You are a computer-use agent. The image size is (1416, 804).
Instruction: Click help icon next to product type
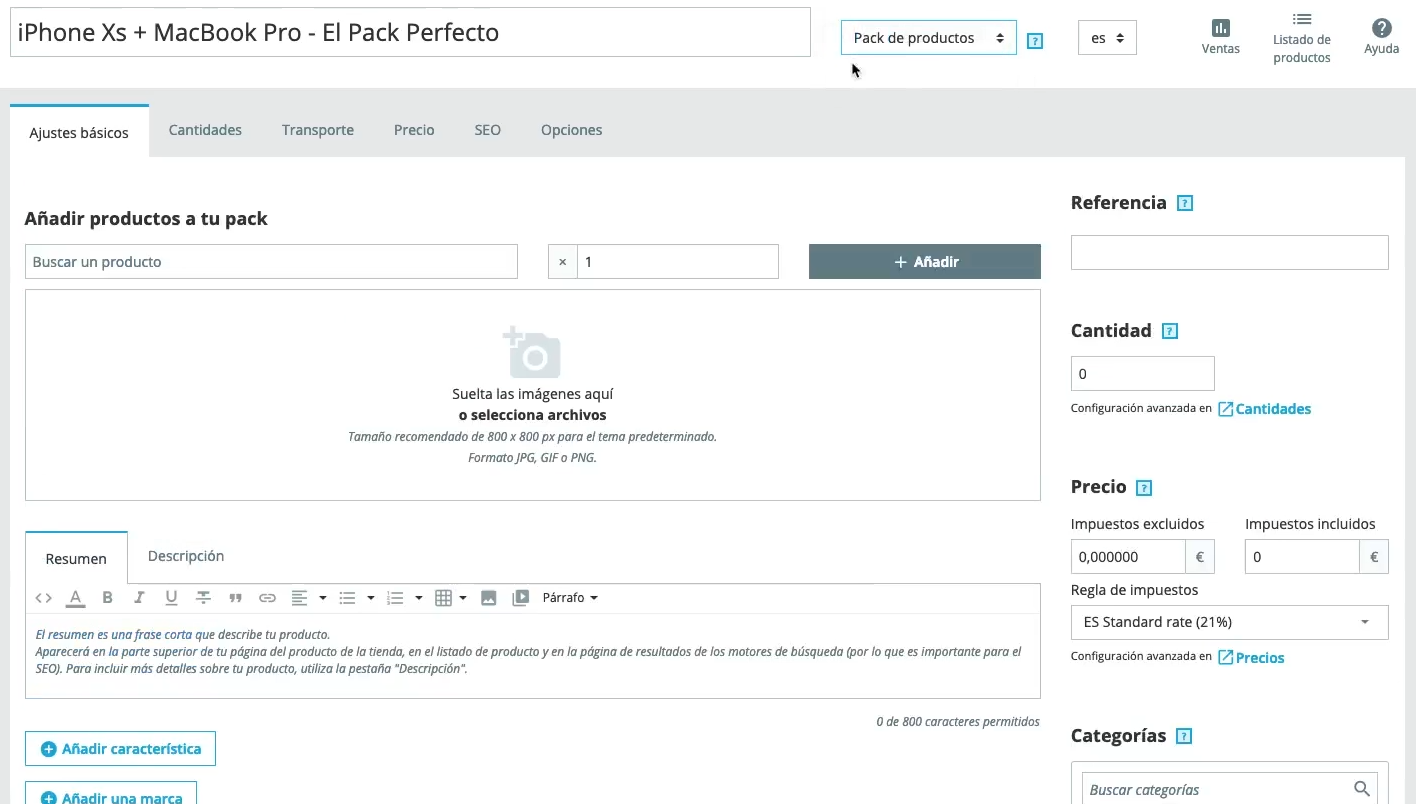pos(1035,41)
